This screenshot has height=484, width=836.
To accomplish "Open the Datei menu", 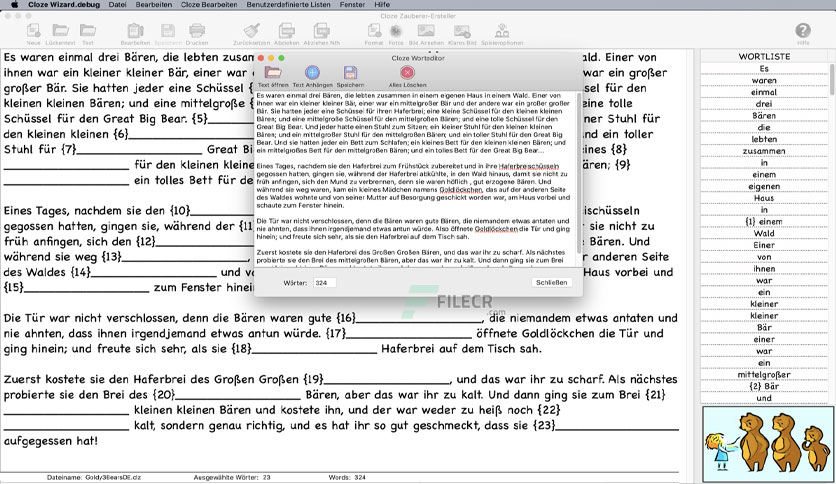I will pos(117,4).
